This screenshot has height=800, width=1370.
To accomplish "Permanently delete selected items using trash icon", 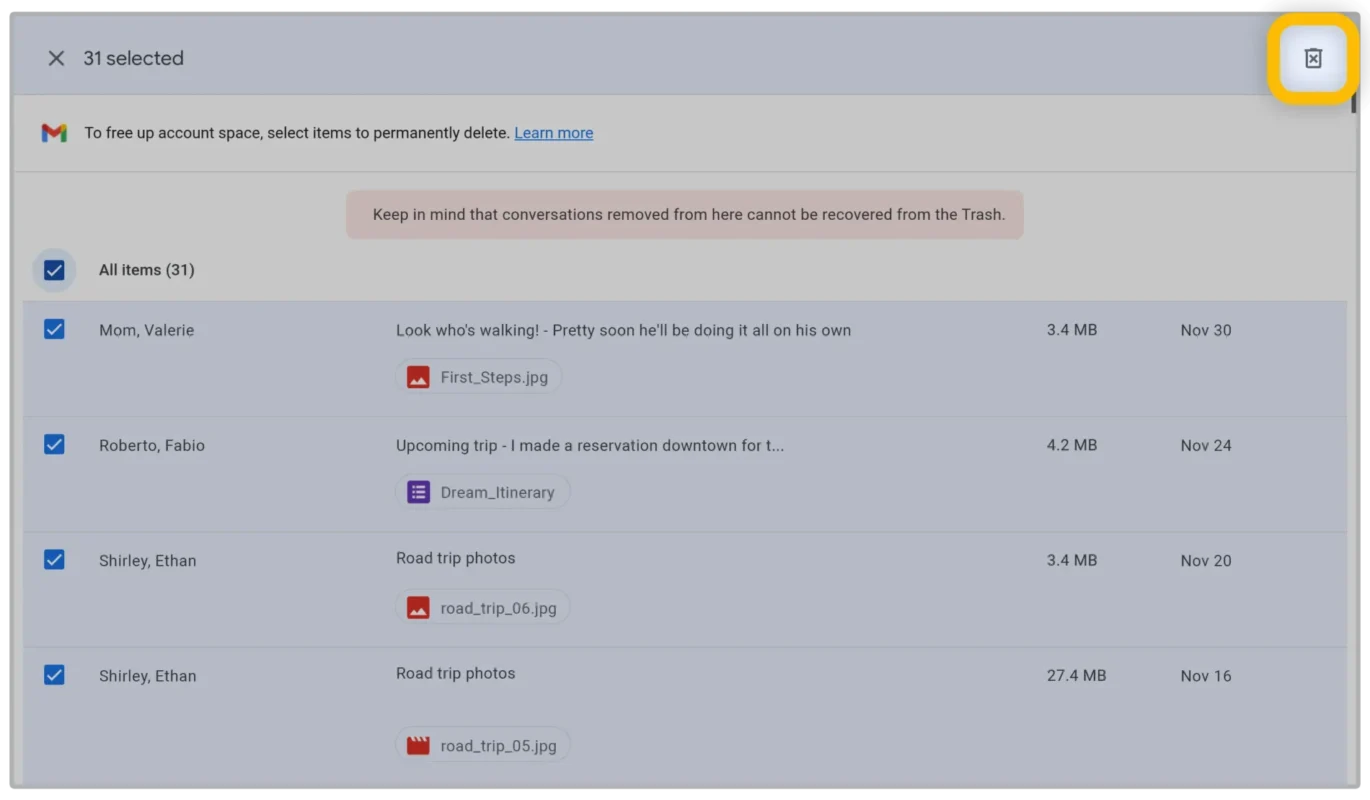I will (x=1311, y=58).
